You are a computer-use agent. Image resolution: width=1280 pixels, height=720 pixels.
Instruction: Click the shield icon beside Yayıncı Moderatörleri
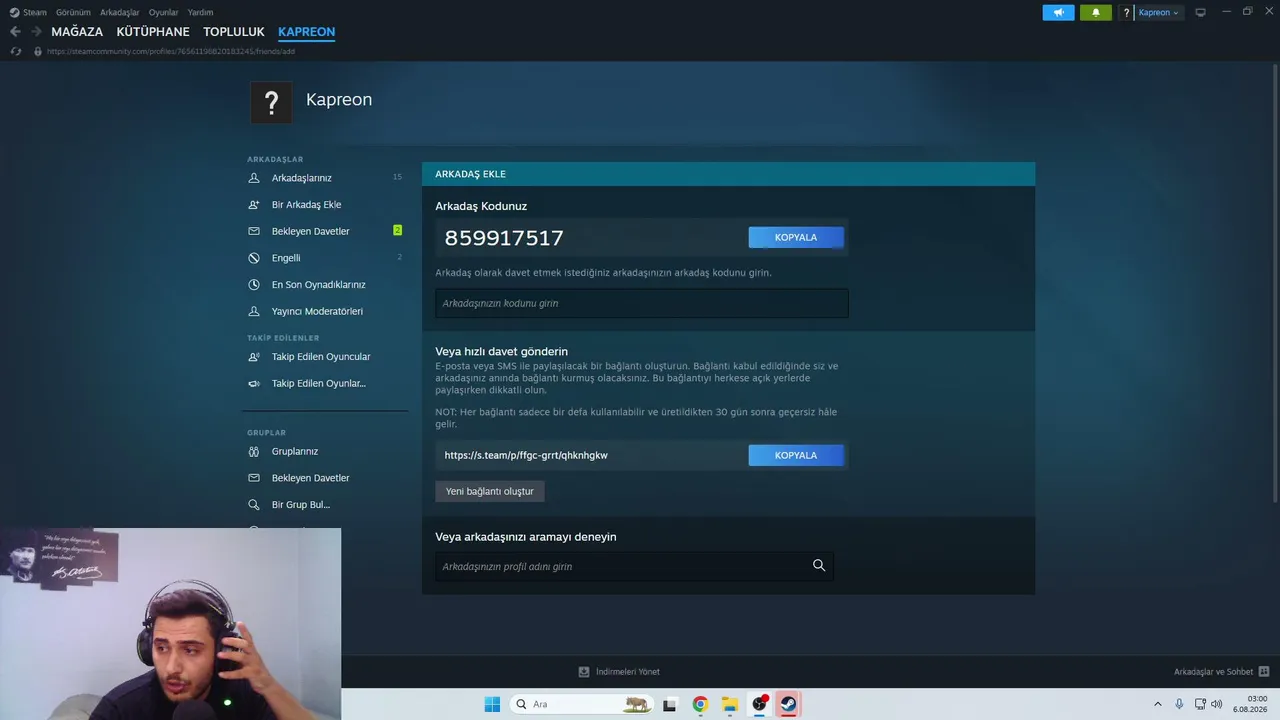click(253, 311)
